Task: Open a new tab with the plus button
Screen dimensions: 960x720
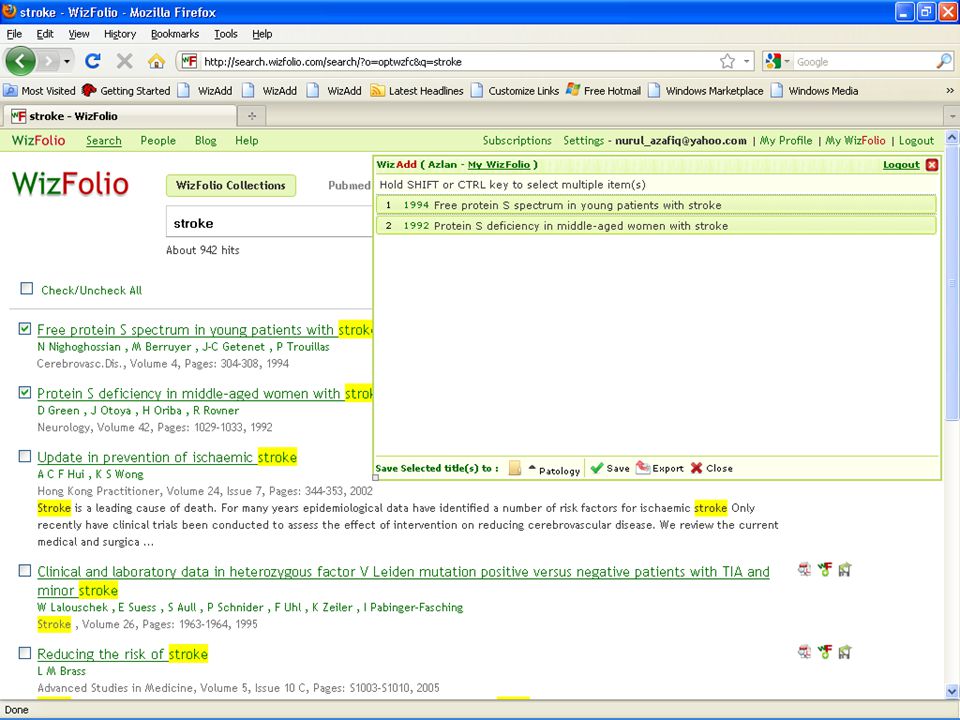Action: pyautogui.click(x=252, y=116)
